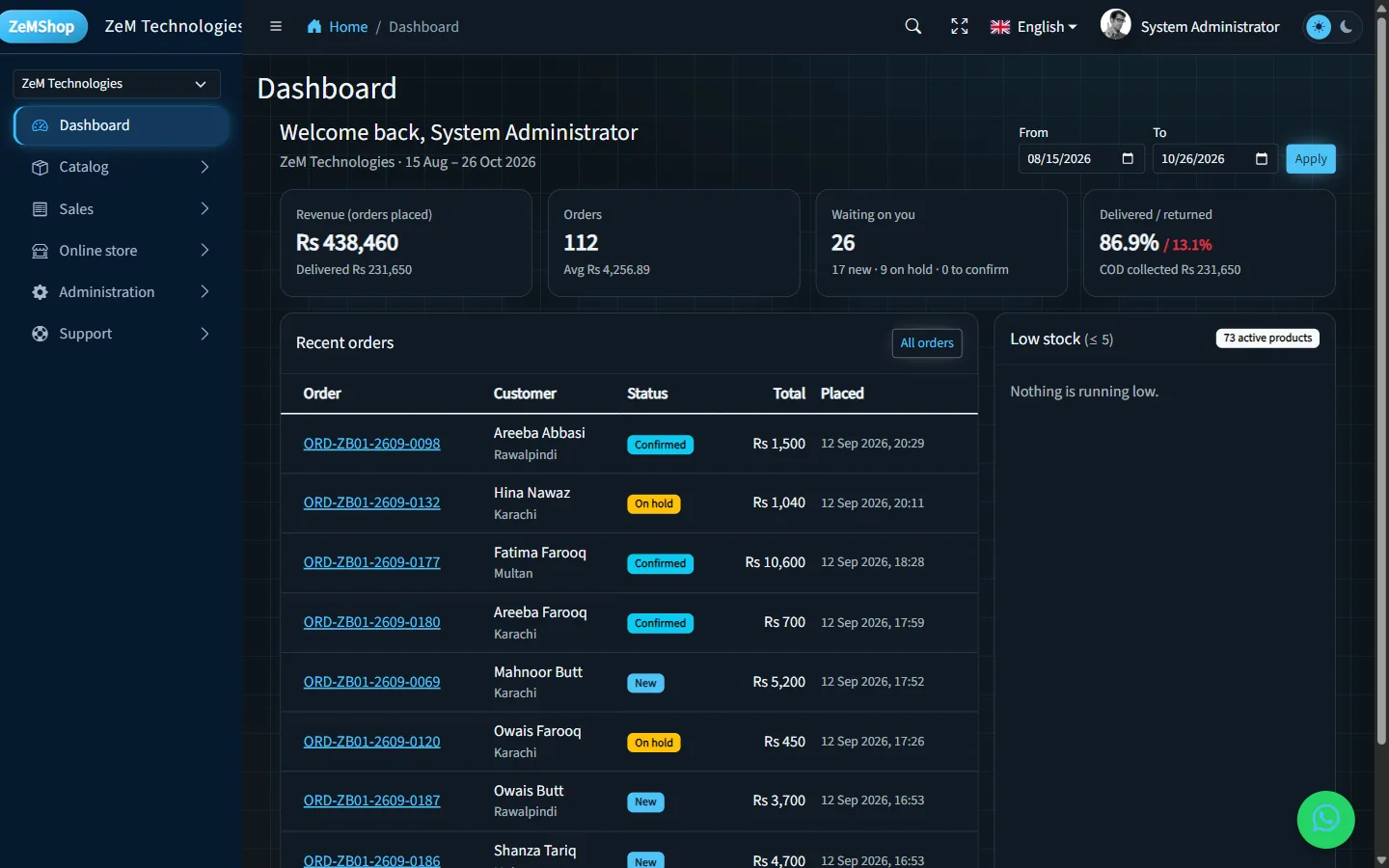Click the Sales list icon in sidebar

(40, 209)
